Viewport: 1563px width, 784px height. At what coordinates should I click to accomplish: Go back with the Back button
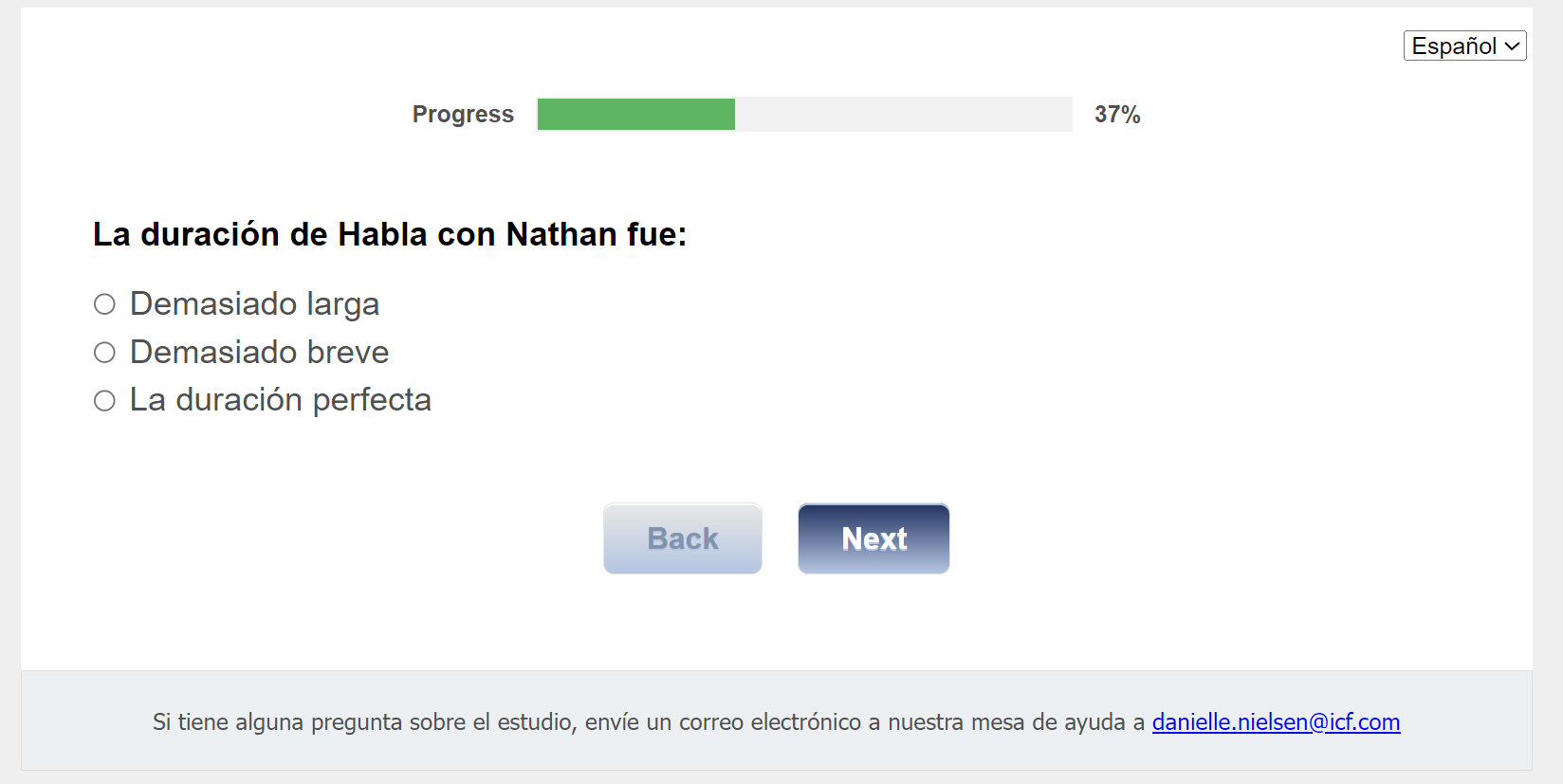pos(682,538)
